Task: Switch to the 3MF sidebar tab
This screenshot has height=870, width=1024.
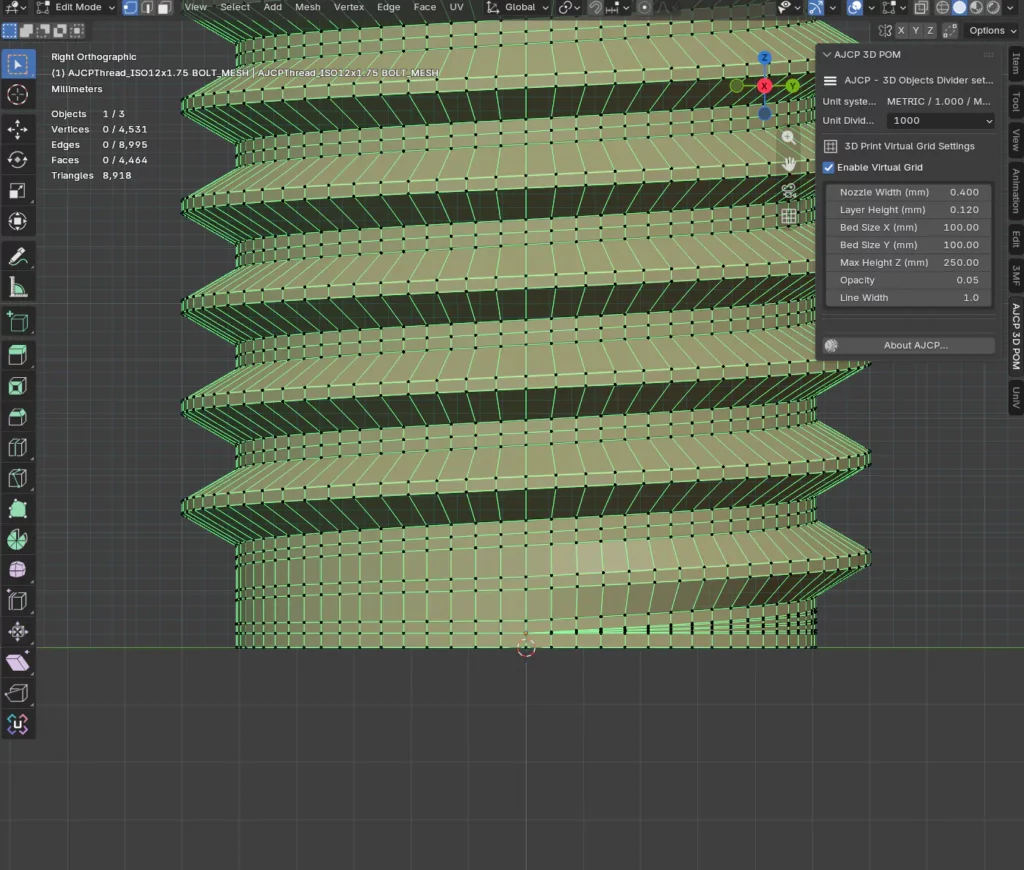Action: click(1016, 275)
